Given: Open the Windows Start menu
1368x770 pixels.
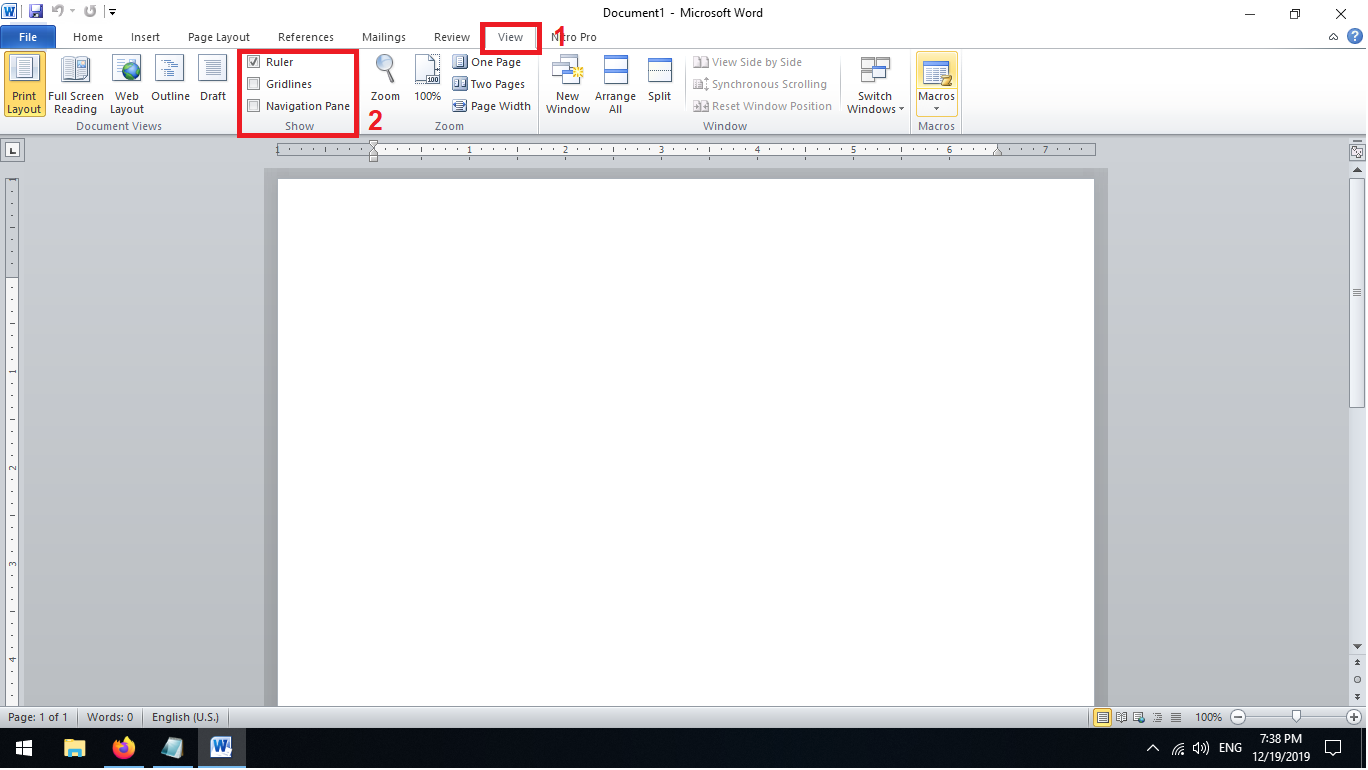Looking at the screenshot, I should tap(24, 748).
